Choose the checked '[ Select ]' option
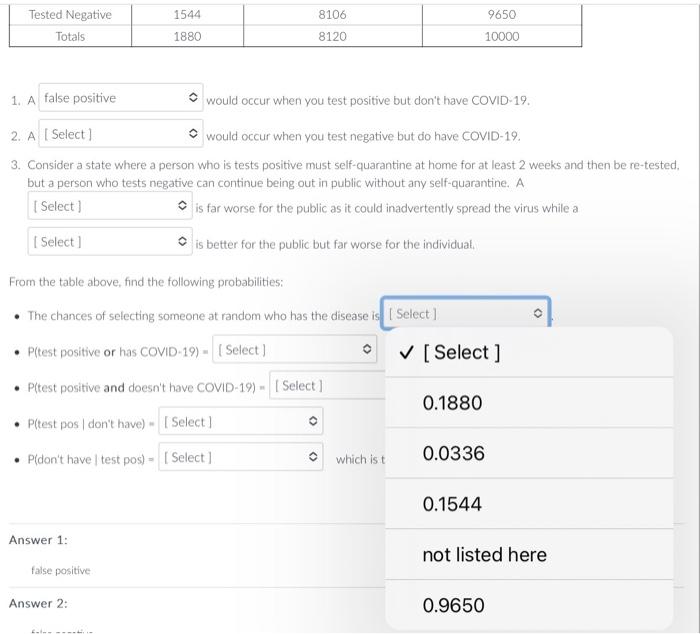This screenshot has height=634, width=700. [x=529, y=352]
